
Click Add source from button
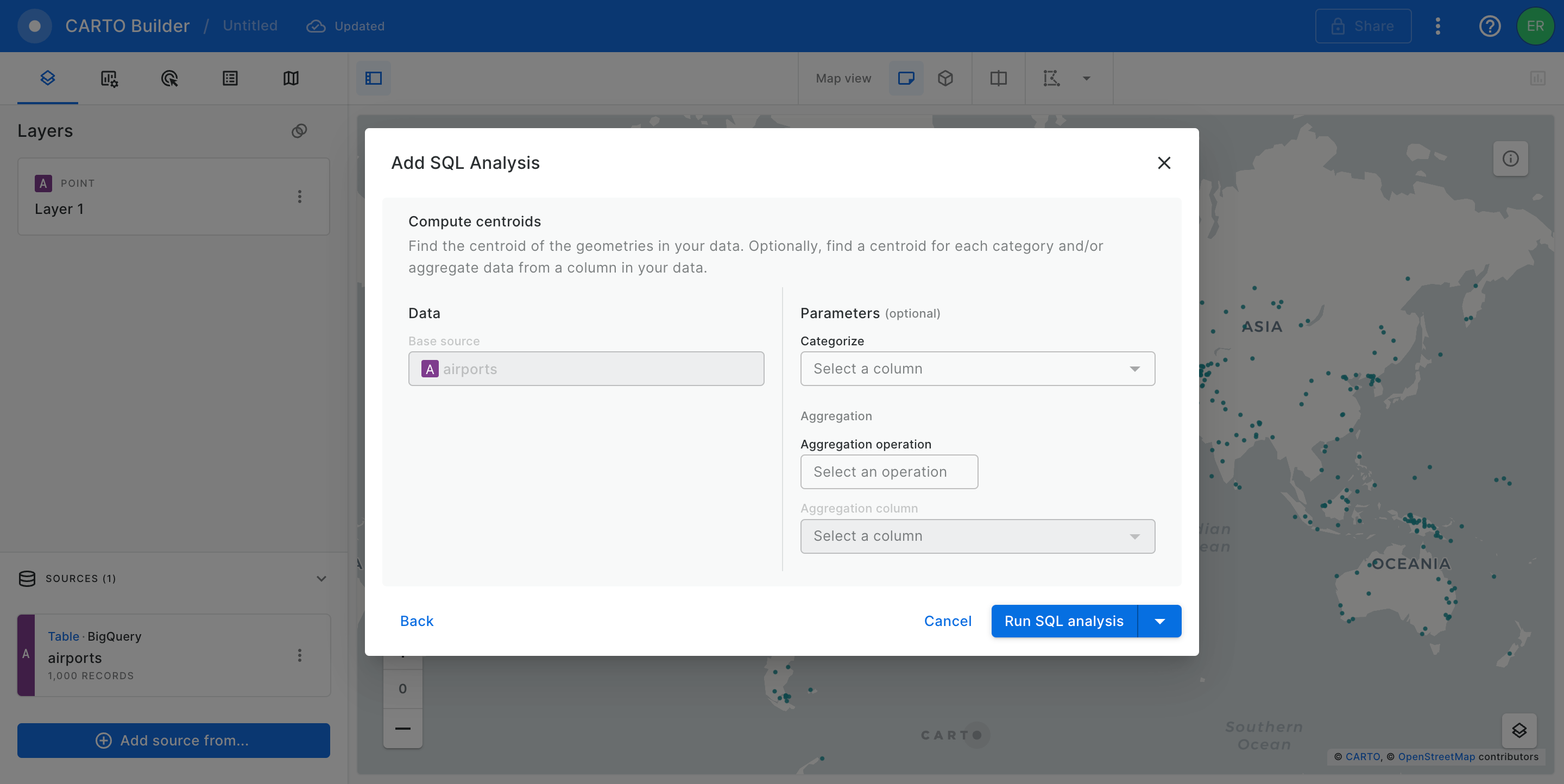point(174,741)
